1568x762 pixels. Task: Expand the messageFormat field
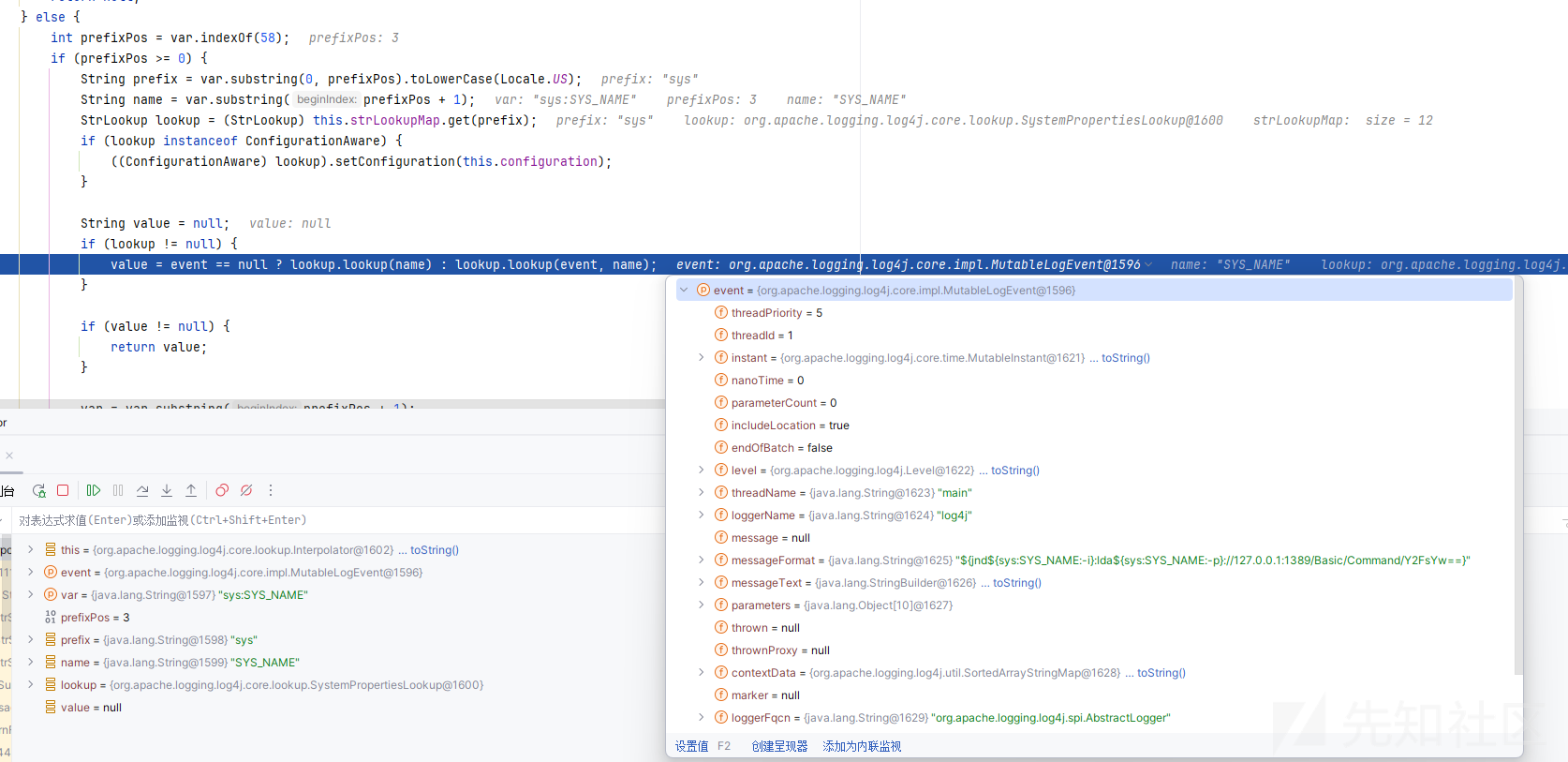tap(701, 560)
